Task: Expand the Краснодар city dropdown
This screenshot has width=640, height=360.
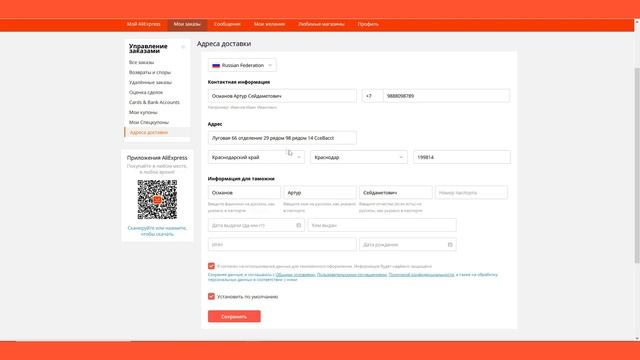Action: 359,157
